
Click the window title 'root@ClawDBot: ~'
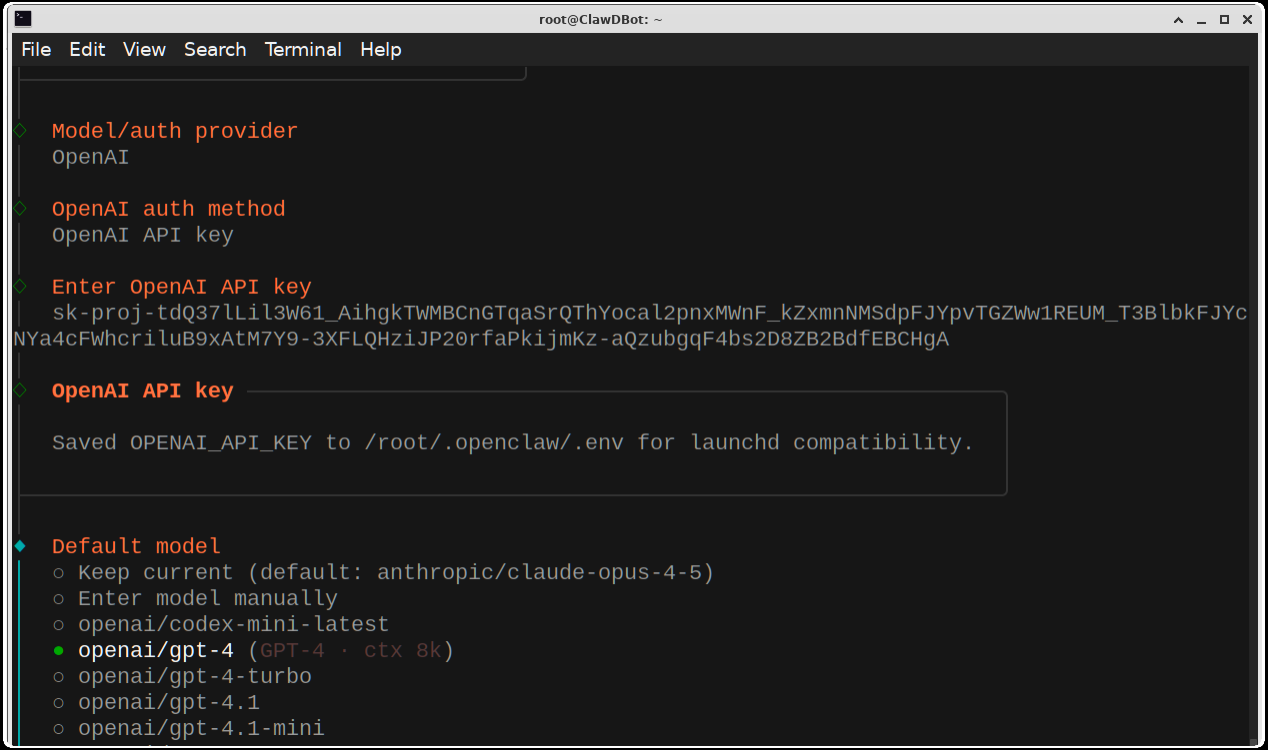tap(600, 19)
